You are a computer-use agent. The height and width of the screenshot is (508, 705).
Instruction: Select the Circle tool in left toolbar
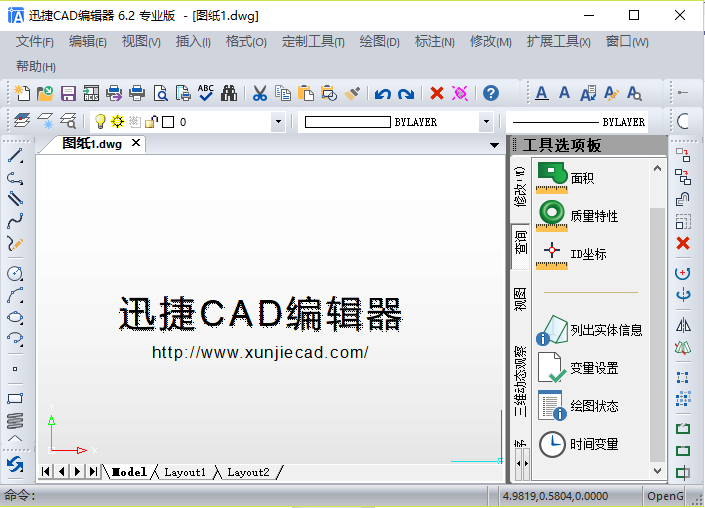15,273
